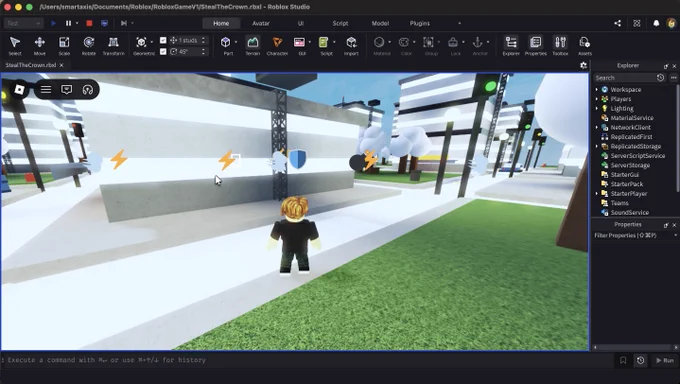Expand the StarterPlayer node

[x=597, y=194]
